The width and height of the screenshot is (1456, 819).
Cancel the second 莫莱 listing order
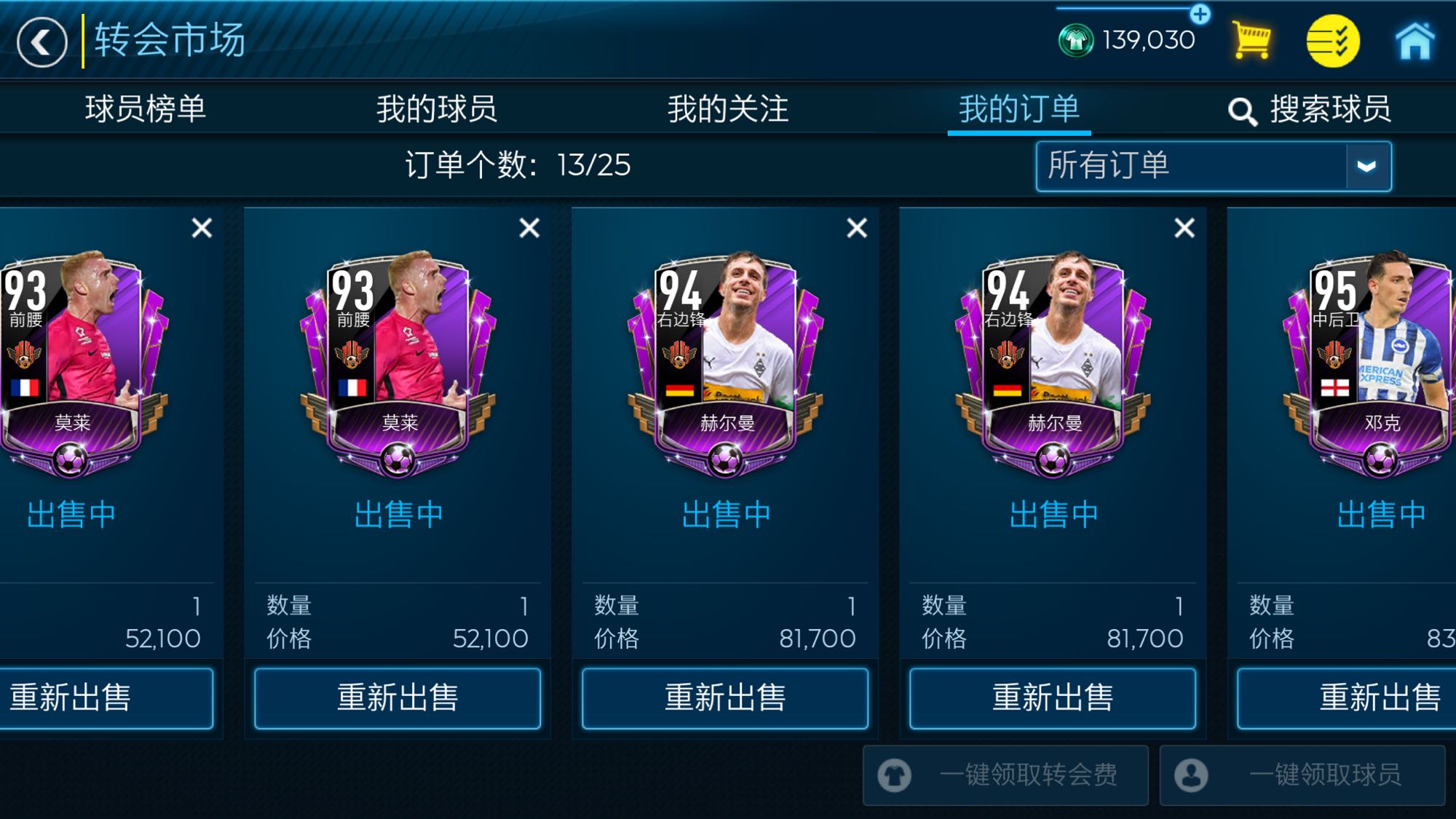pos(529,228)
